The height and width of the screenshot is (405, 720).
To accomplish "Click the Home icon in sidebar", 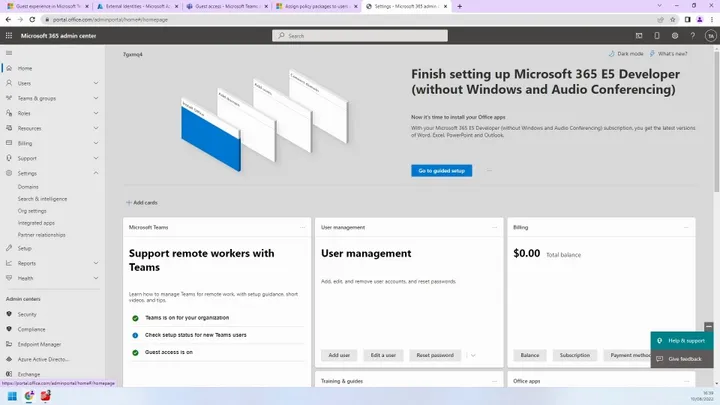I will 9,68.
